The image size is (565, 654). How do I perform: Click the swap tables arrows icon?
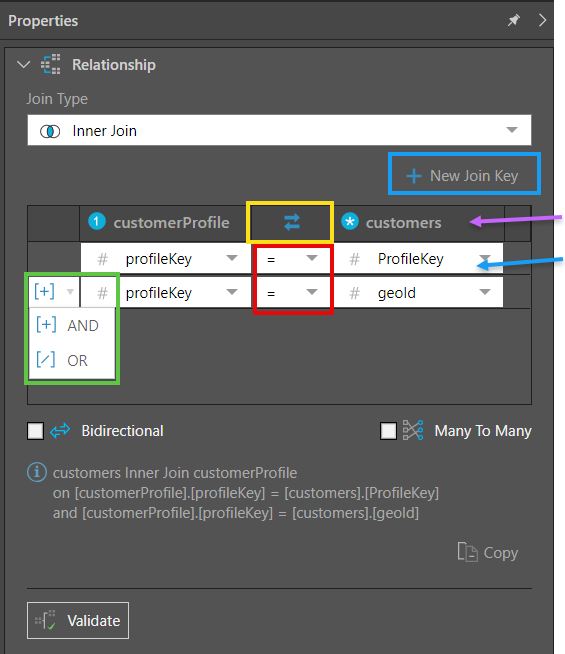tap(292, 222)
